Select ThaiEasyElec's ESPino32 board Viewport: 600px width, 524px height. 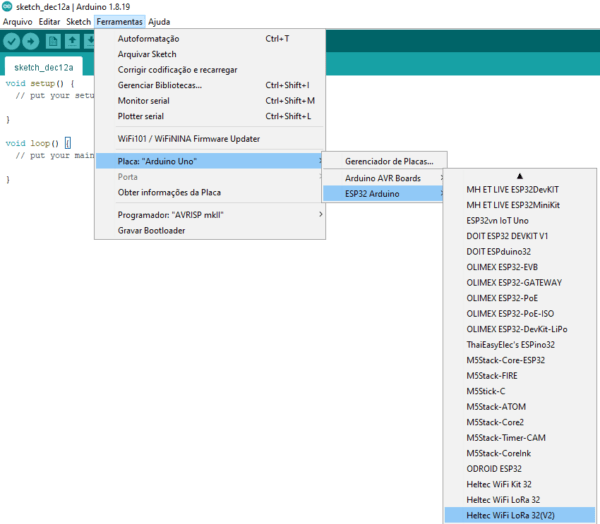tap(520, 344)
